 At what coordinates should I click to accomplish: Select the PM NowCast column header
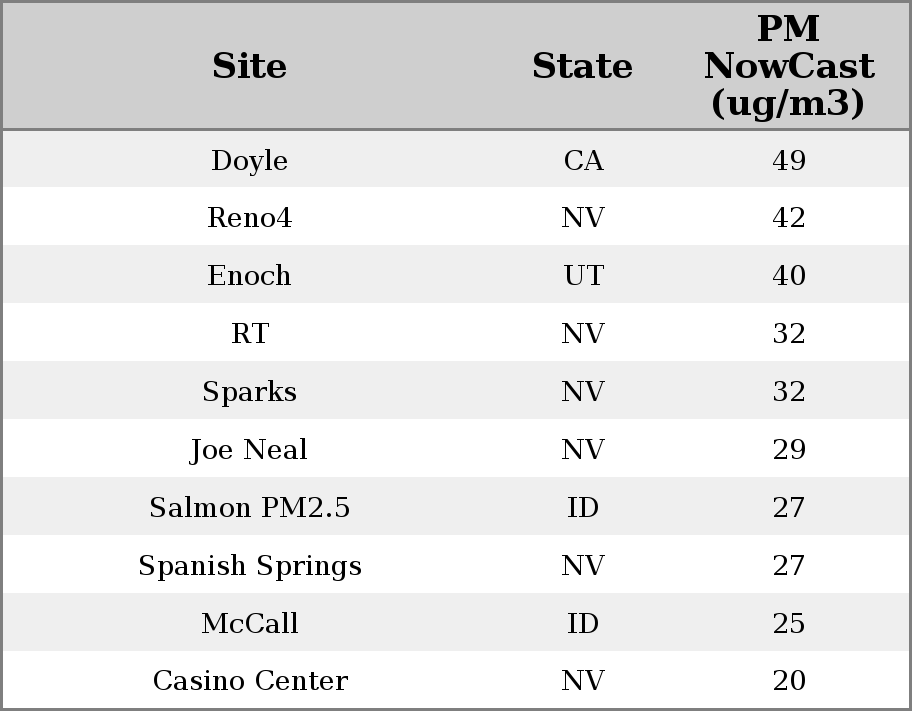point(788,67)
